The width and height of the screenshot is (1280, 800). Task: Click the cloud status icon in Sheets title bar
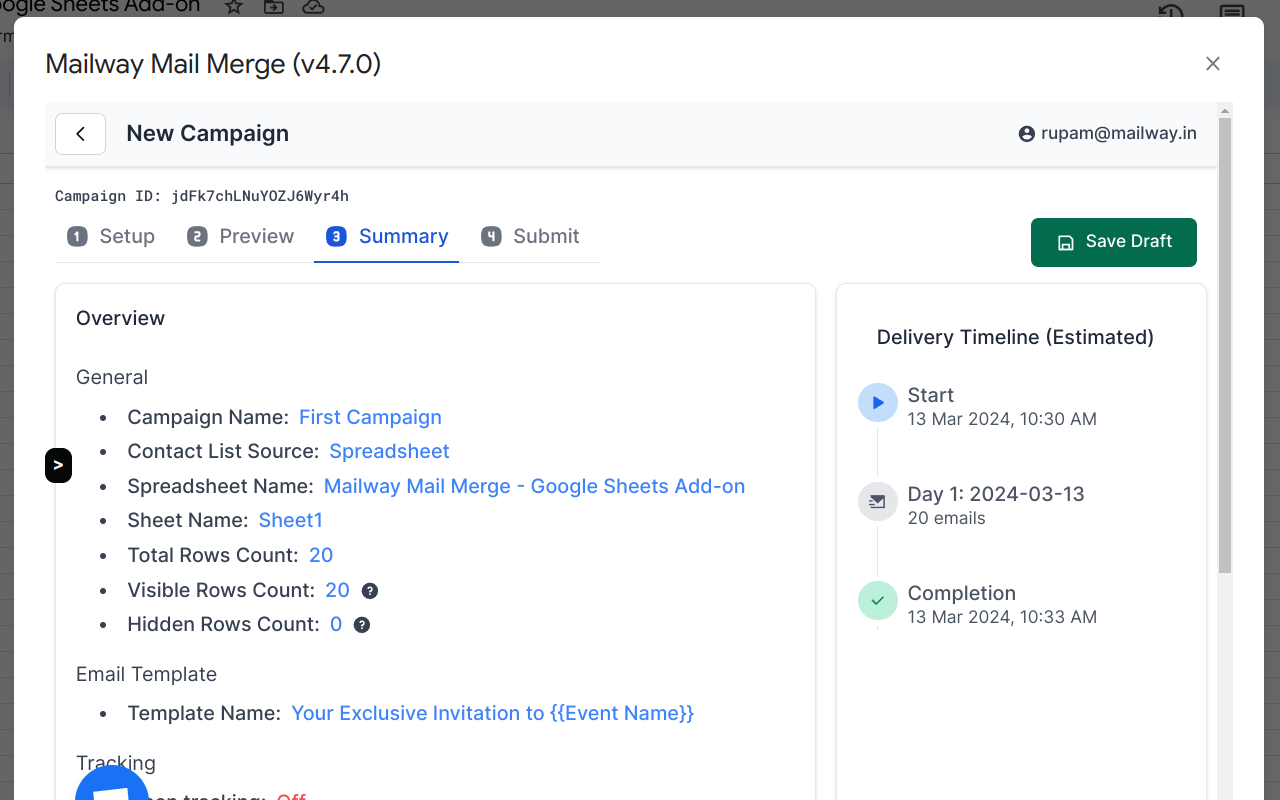click(313, 7)
